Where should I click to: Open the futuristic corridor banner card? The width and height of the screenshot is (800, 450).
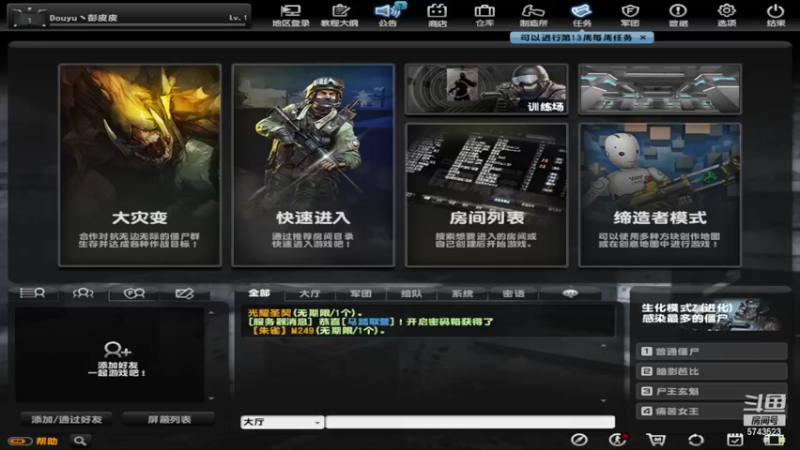pyautogui.click(x=660, y=89)
